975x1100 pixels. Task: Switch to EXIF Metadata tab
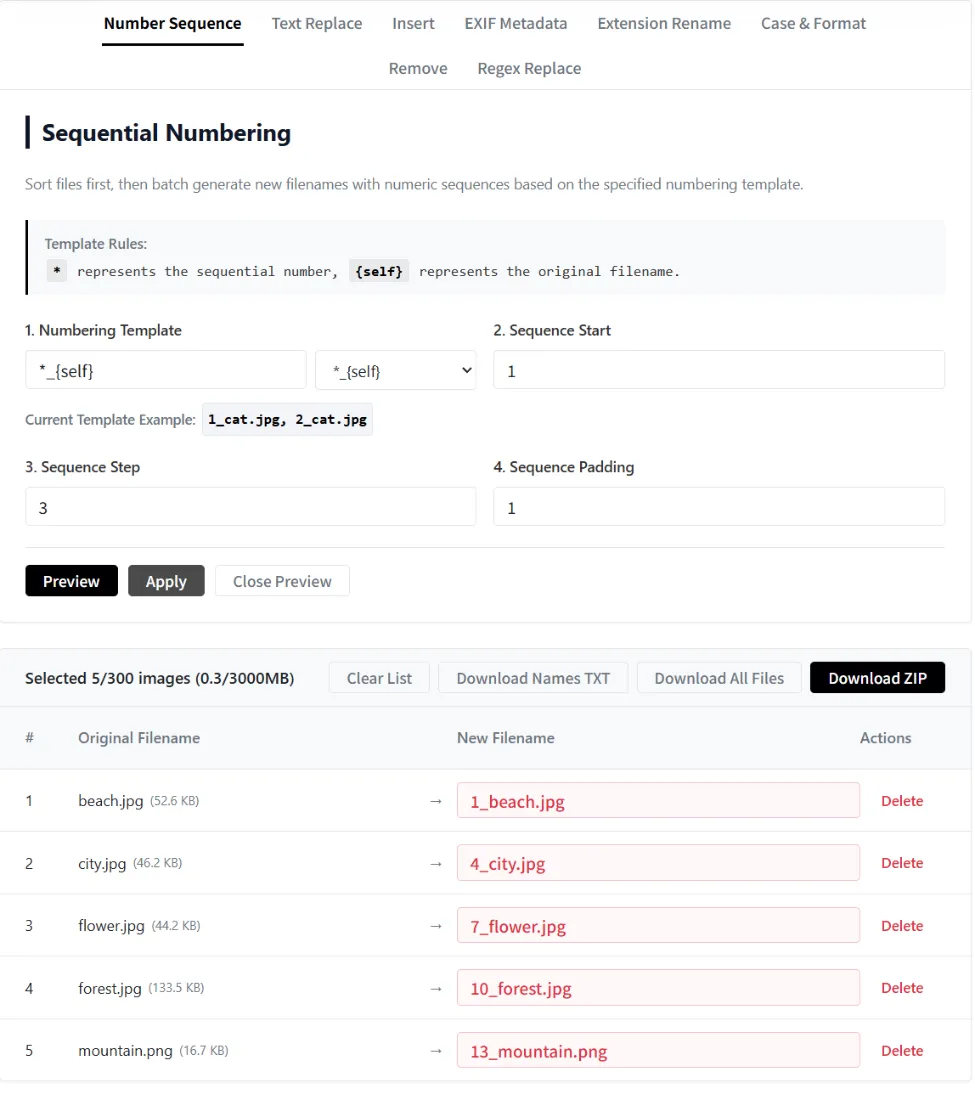[x=516, y=24]
